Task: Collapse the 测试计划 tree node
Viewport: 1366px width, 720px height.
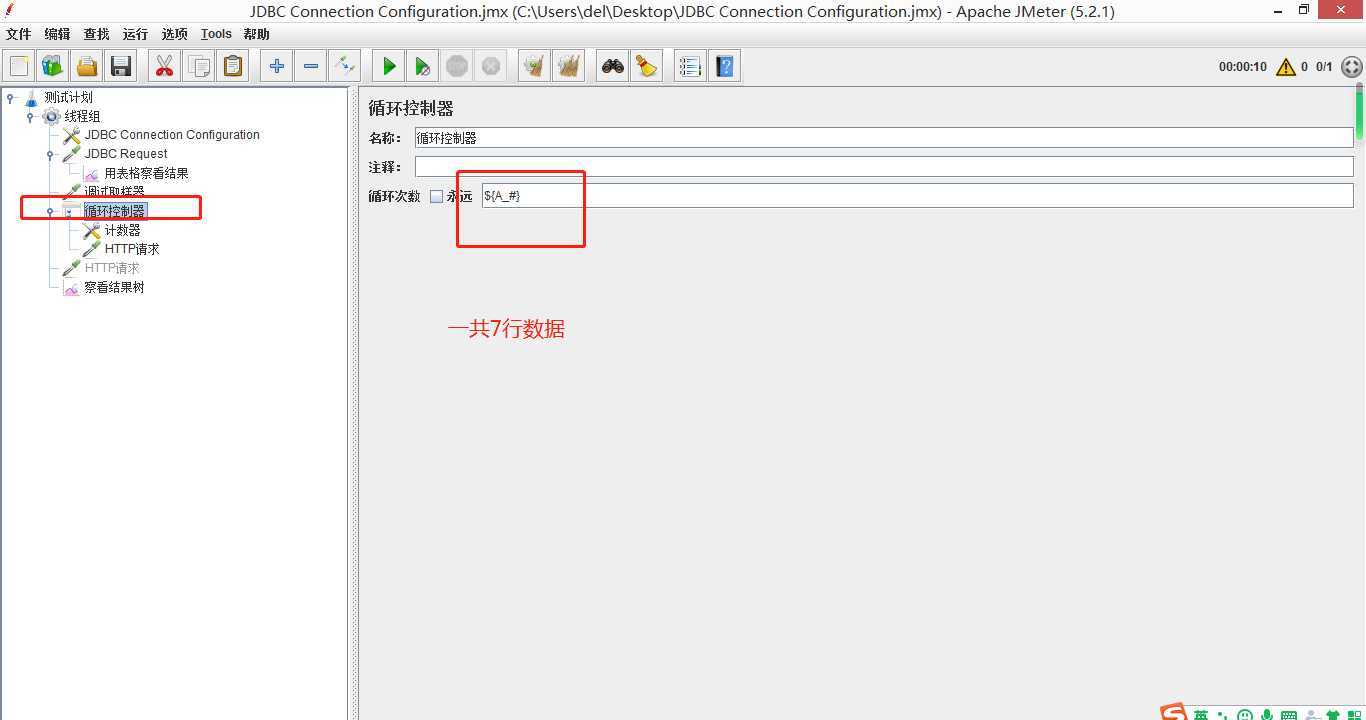Action: click(10, 97)
